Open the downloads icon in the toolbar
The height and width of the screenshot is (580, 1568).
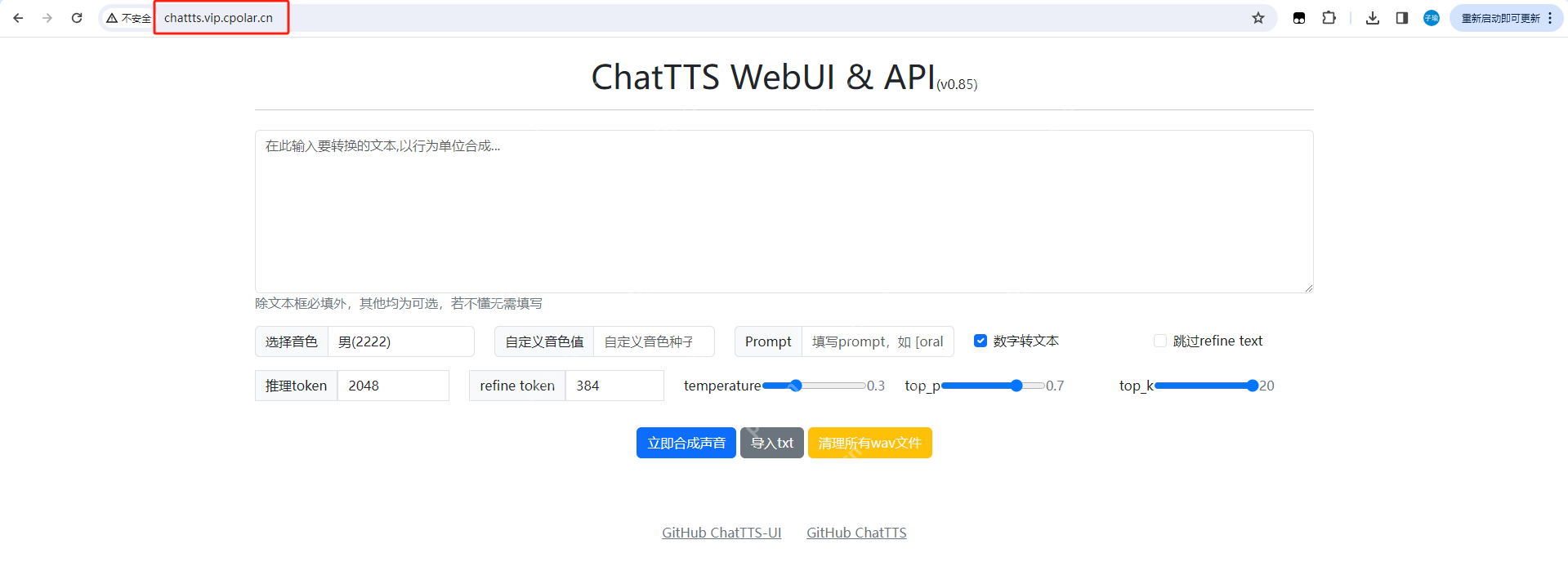(x=1373, y=18)
